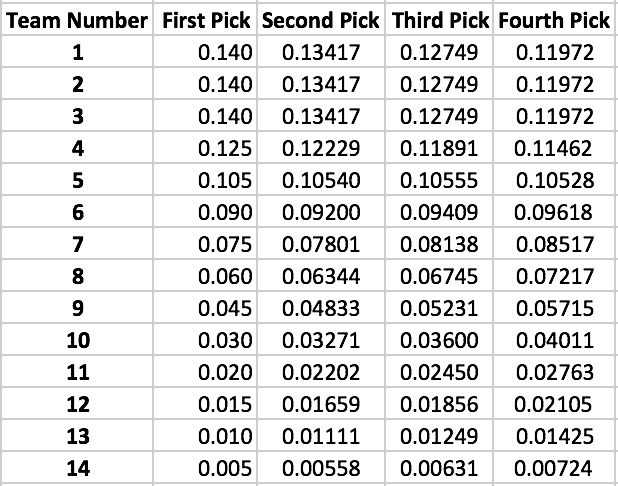Click the Third Pick header cell
Viewport: 618px width, 486px height.
coord(439,21)
